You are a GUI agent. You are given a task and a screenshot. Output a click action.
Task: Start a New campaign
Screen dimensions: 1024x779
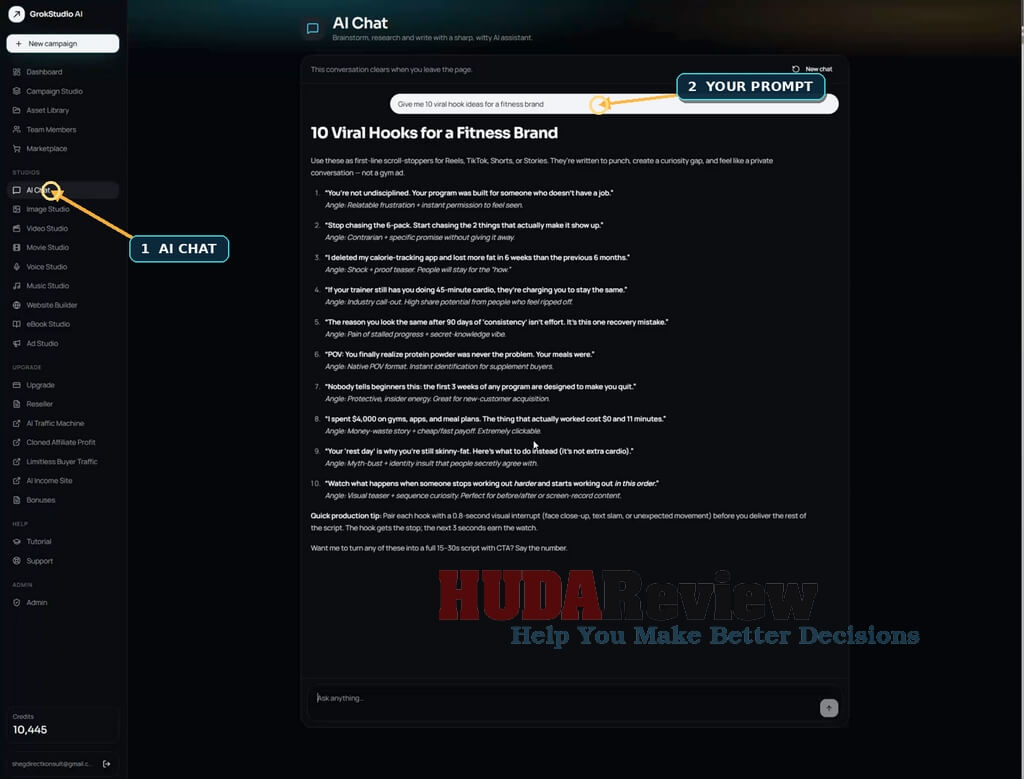(x=63, y=44)
